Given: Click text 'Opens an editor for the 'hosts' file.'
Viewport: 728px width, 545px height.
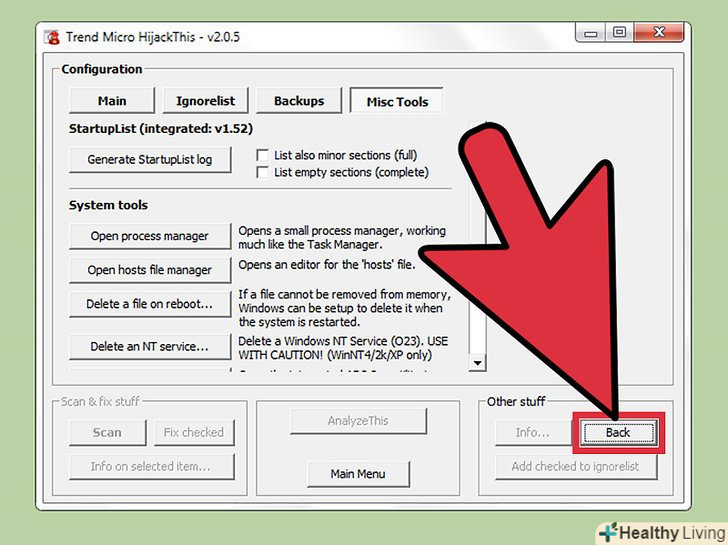Looking at the screenshot, I should (x=327, y=265).
